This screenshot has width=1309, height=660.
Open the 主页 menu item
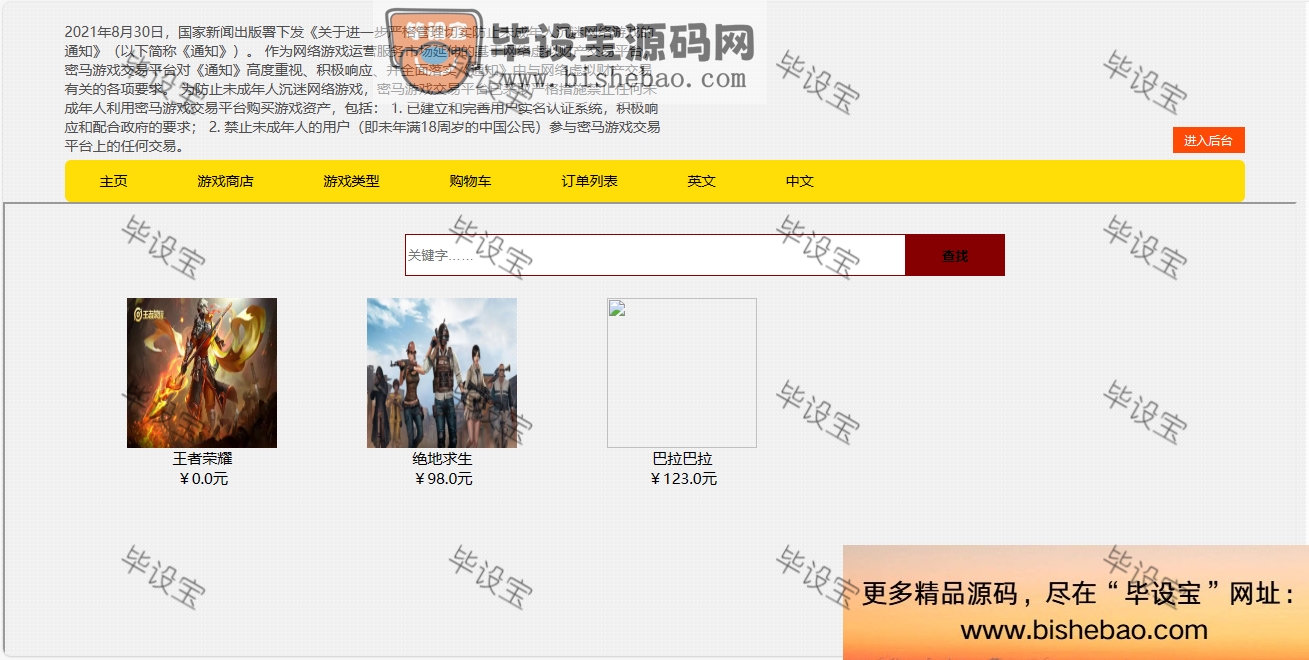114,181
